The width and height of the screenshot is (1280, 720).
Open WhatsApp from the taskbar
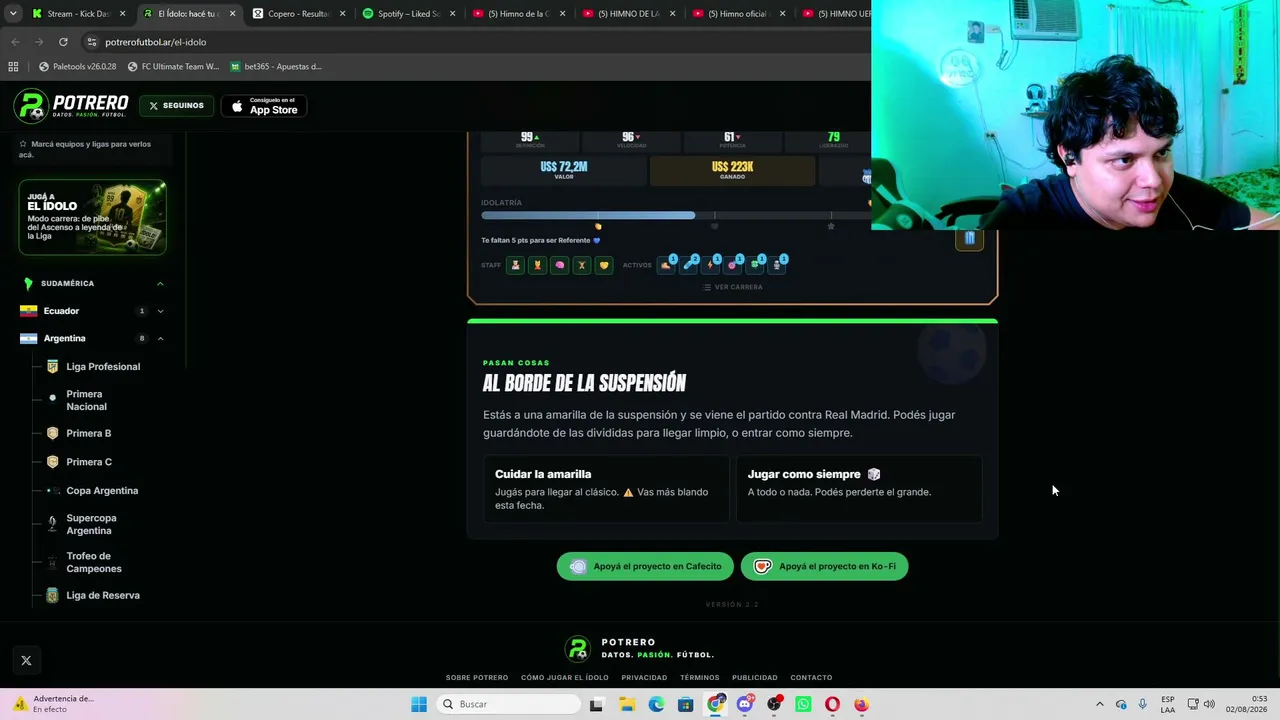coord(803,704)
